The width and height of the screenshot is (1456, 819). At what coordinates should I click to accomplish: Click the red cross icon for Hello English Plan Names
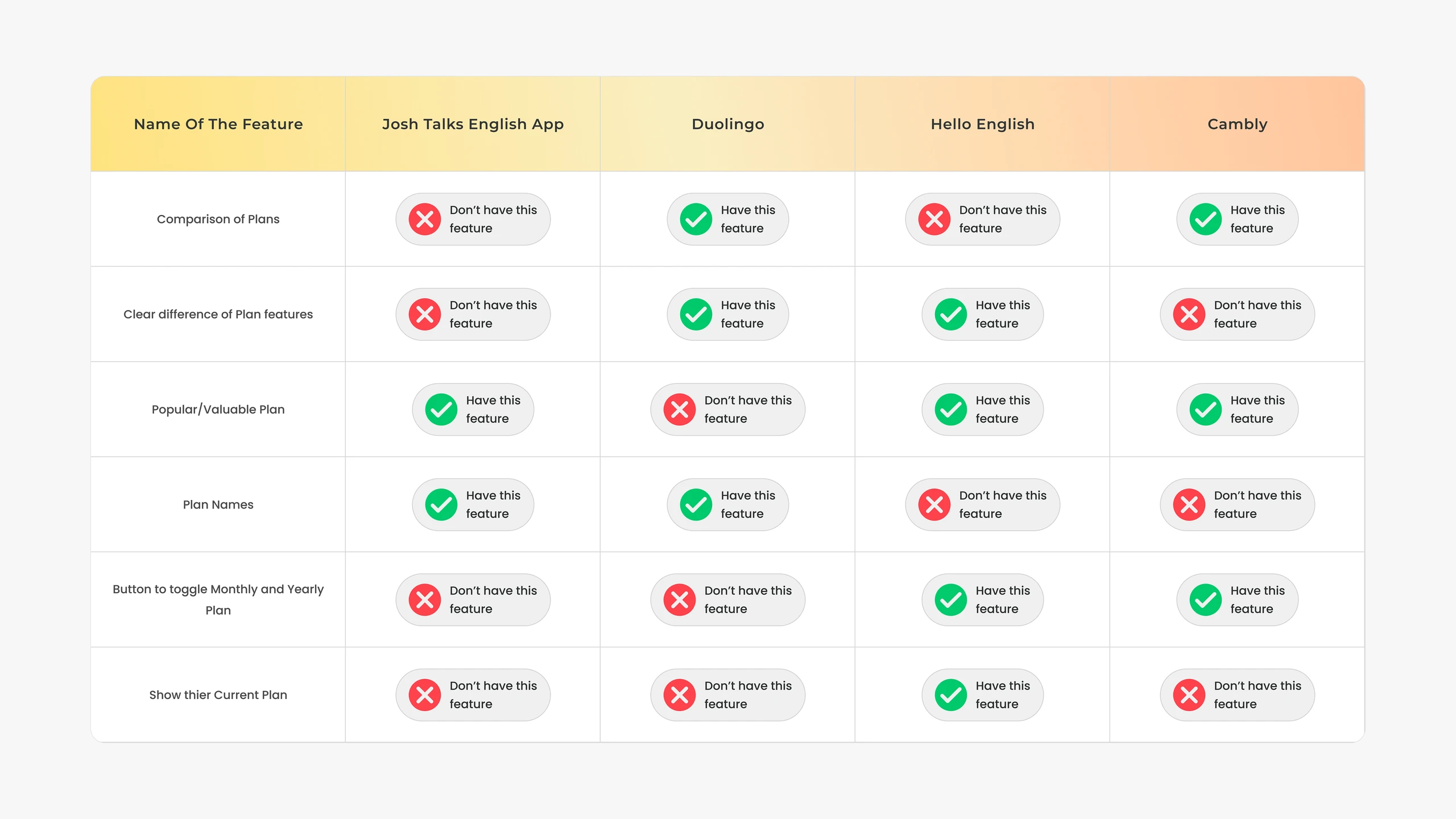point(934,504)
